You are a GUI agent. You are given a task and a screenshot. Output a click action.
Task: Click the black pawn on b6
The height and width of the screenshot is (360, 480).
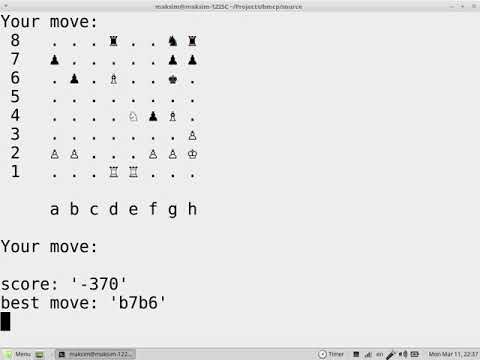pos(74,79)
